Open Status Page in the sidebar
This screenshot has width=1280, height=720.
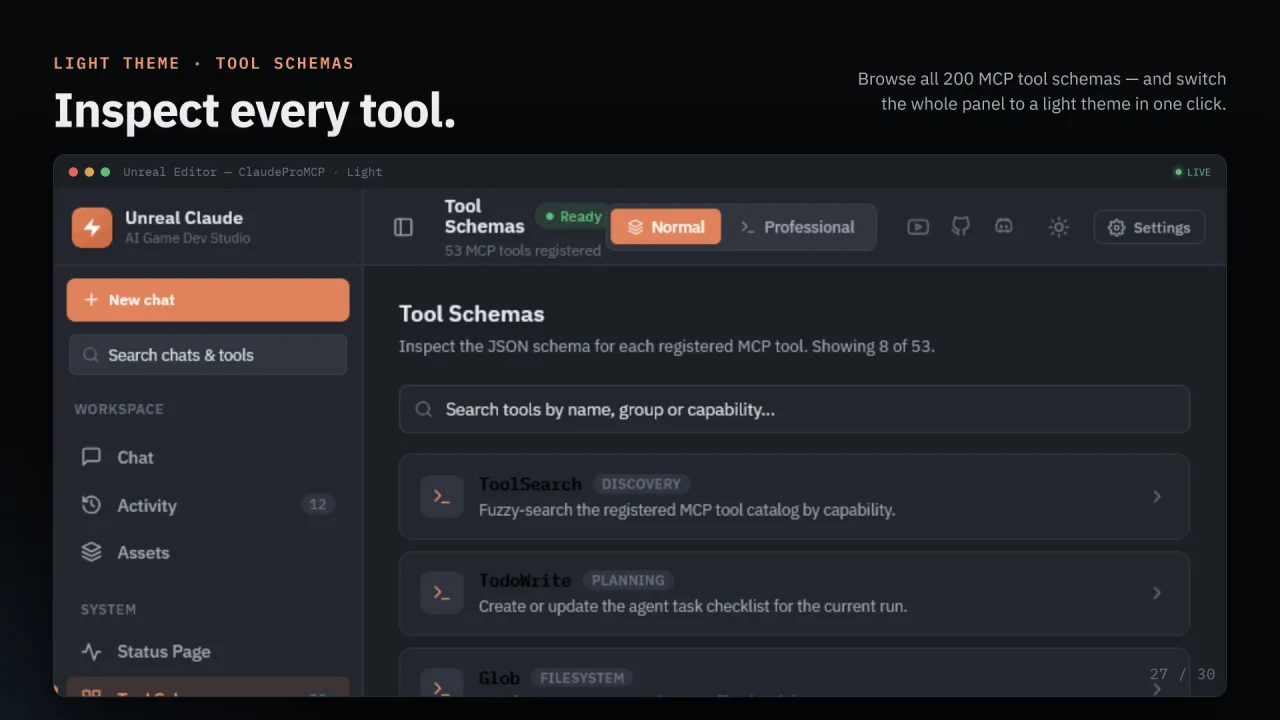(208, 652)
